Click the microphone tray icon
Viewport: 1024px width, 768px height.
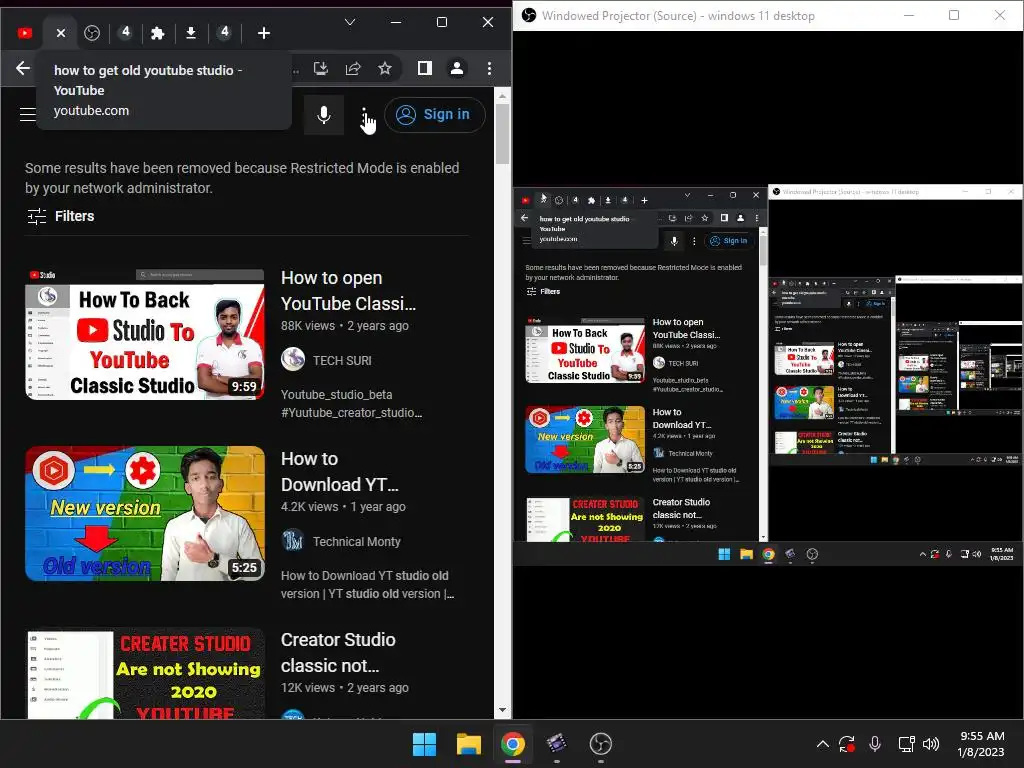coord(875,744)
